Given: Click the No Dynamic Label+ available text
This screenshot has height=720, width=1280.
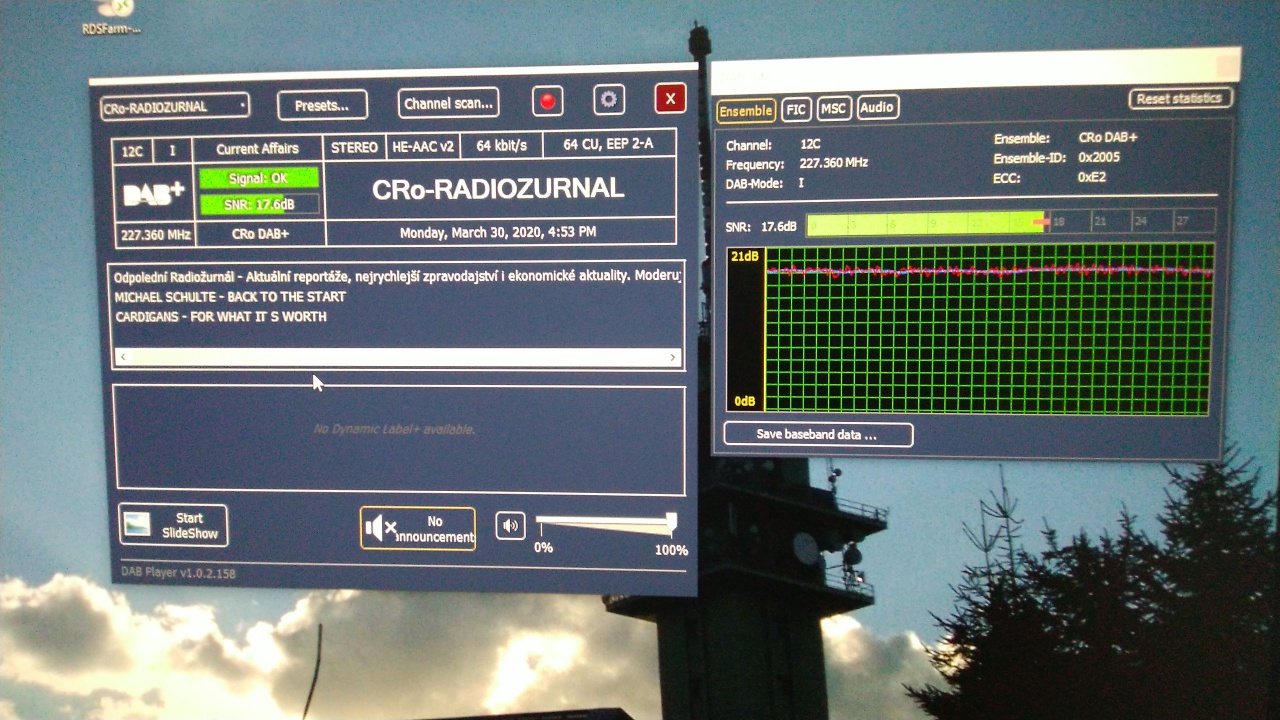Looking at the screenshot, I should tap(394, 429).
